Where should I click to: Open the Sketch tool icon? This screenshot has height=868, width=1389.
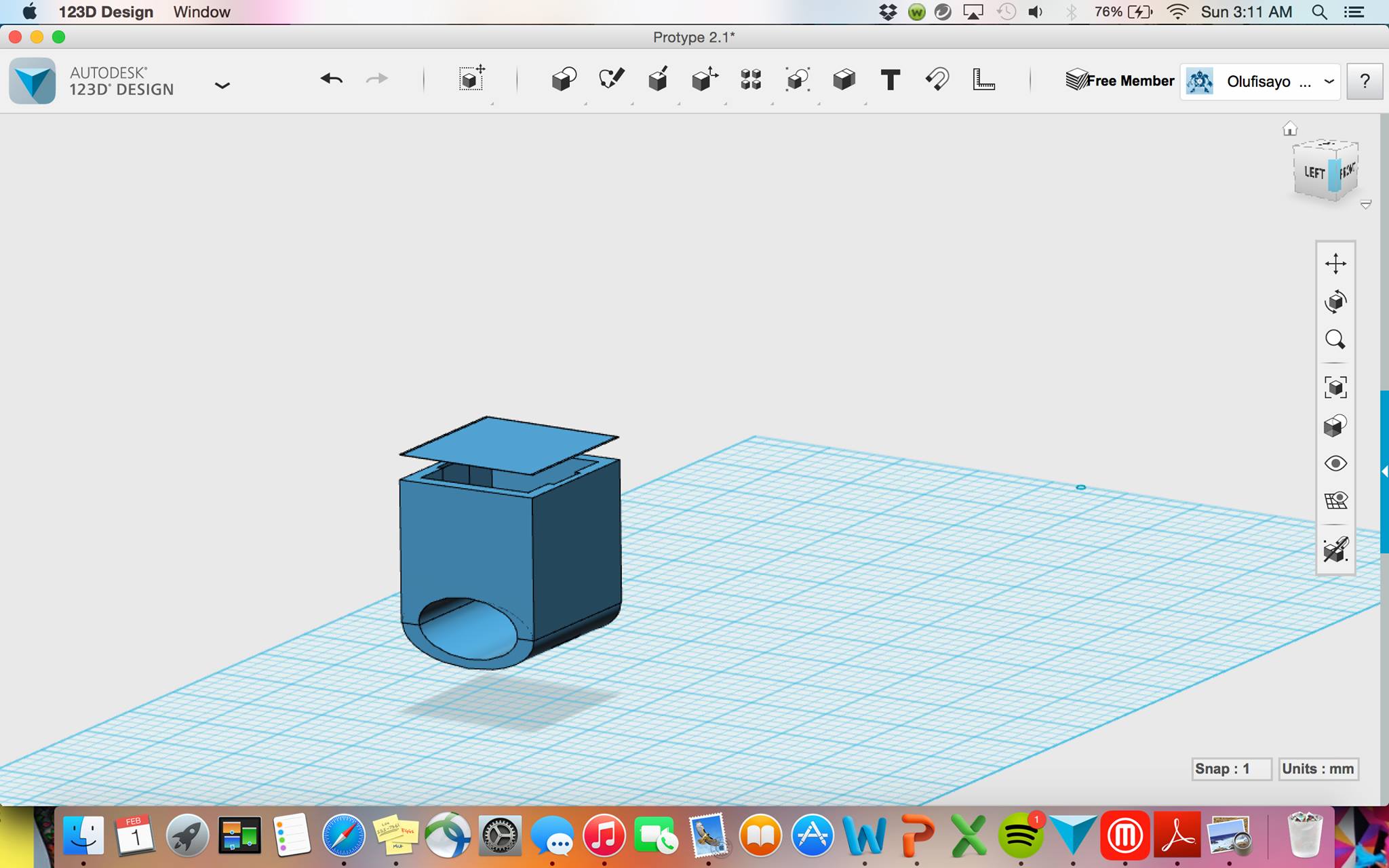[610, 80]
